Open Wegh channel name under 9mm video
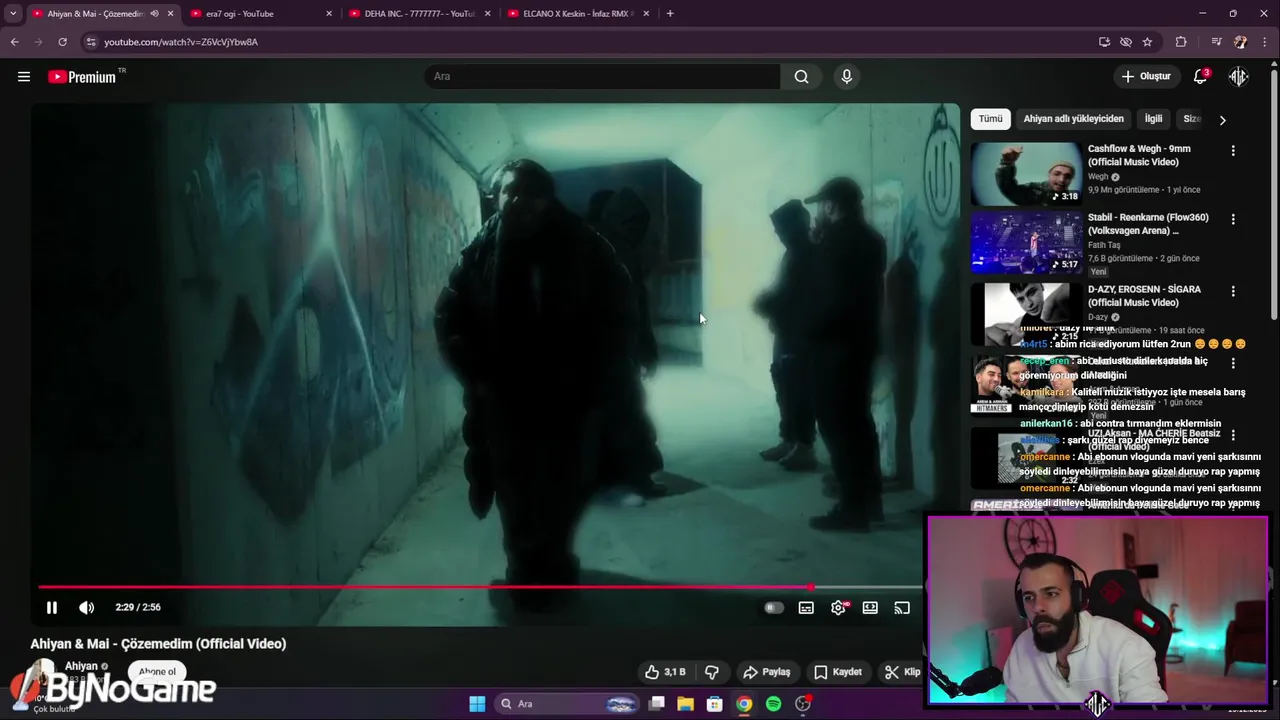The height and width of the screenshot is (720, 1280). [x=1098, y=177]
